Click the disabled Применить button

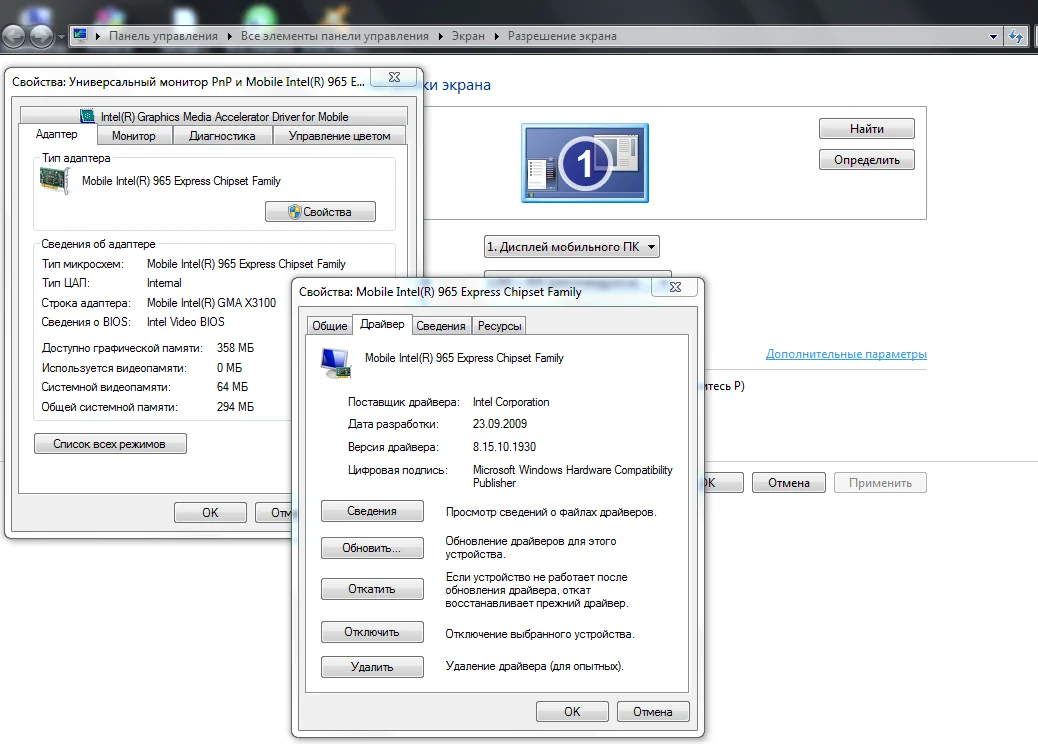tap(880, 483)
